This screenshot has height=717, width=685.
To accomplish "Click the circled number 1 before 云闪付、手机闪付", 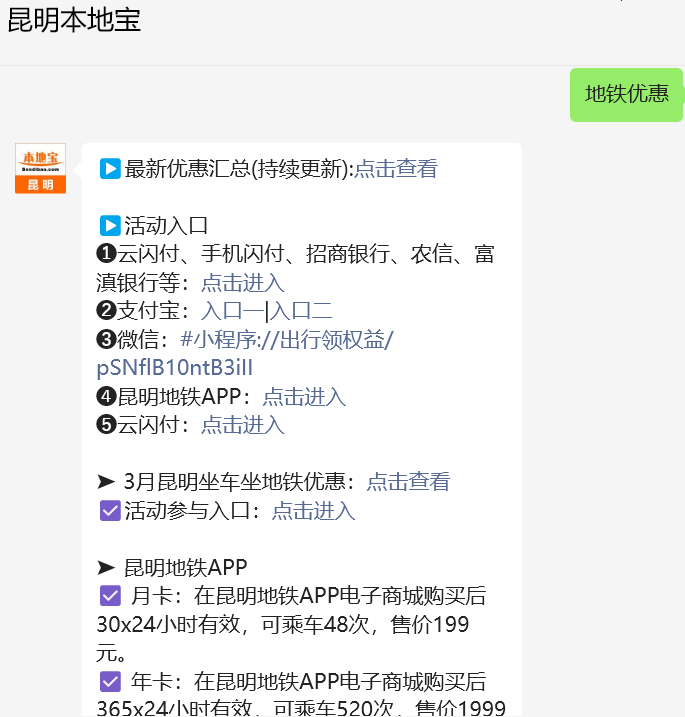I will point(106,254).
